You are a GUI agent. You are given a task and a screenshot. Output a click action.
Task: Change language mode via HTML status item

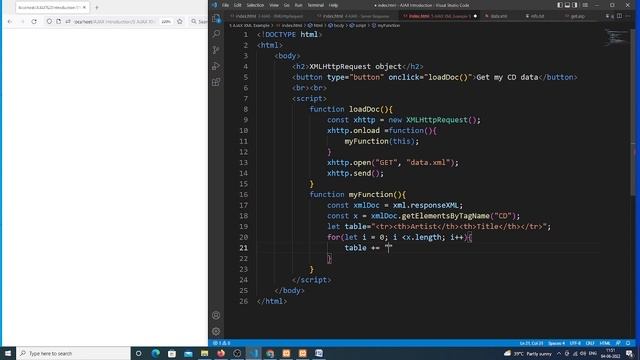click(605, 343)
